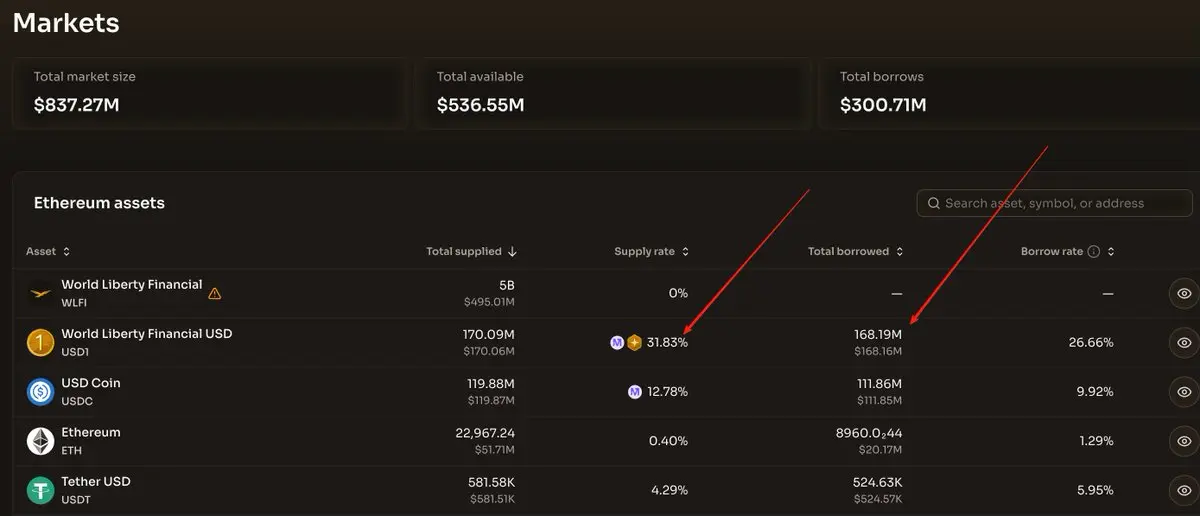Click the Markets page title
Viewport: 1200px width, 516px height.
[66, 23]
